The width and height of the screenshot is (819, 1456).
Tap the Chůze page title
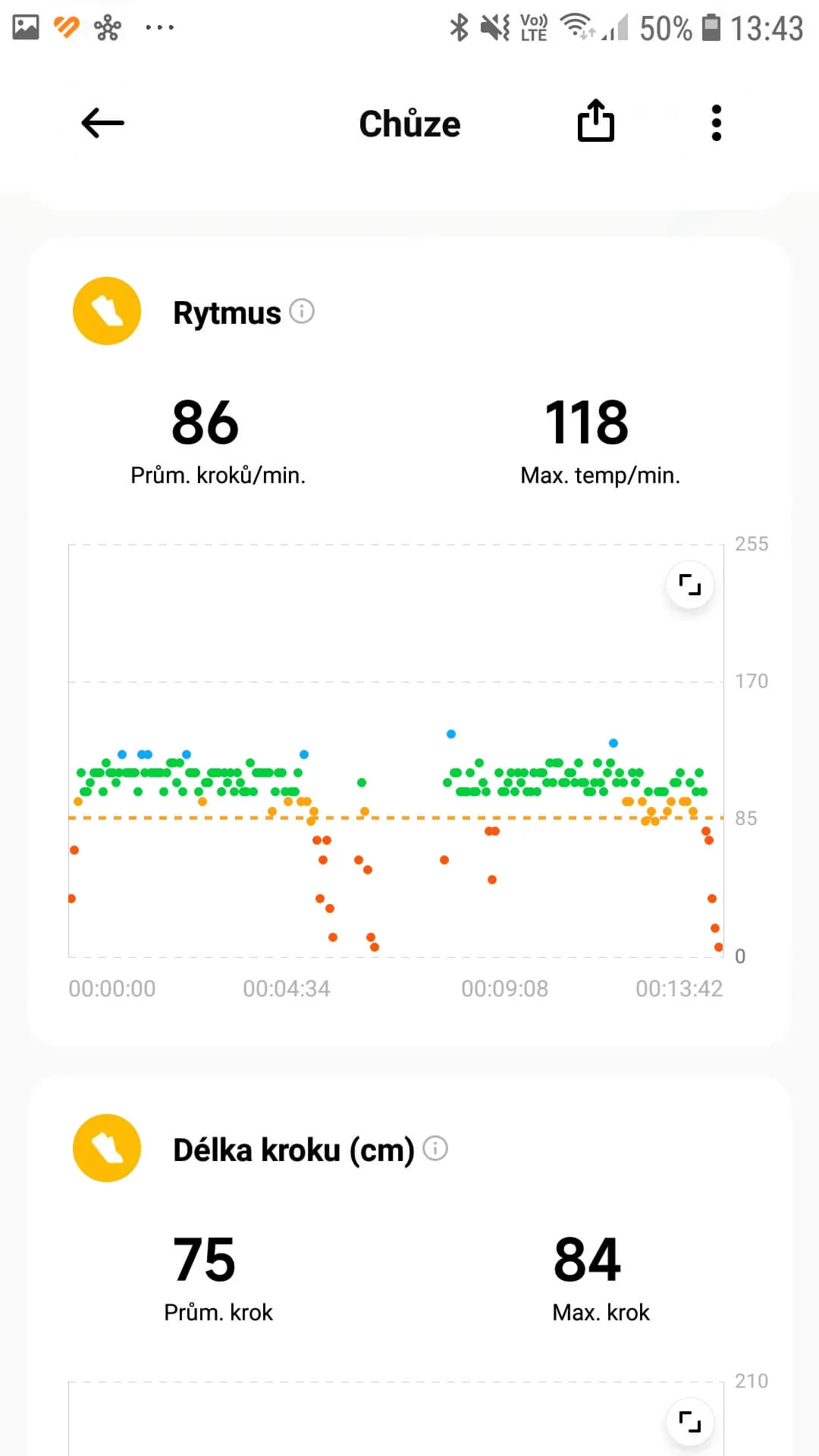tap(409, 124)
